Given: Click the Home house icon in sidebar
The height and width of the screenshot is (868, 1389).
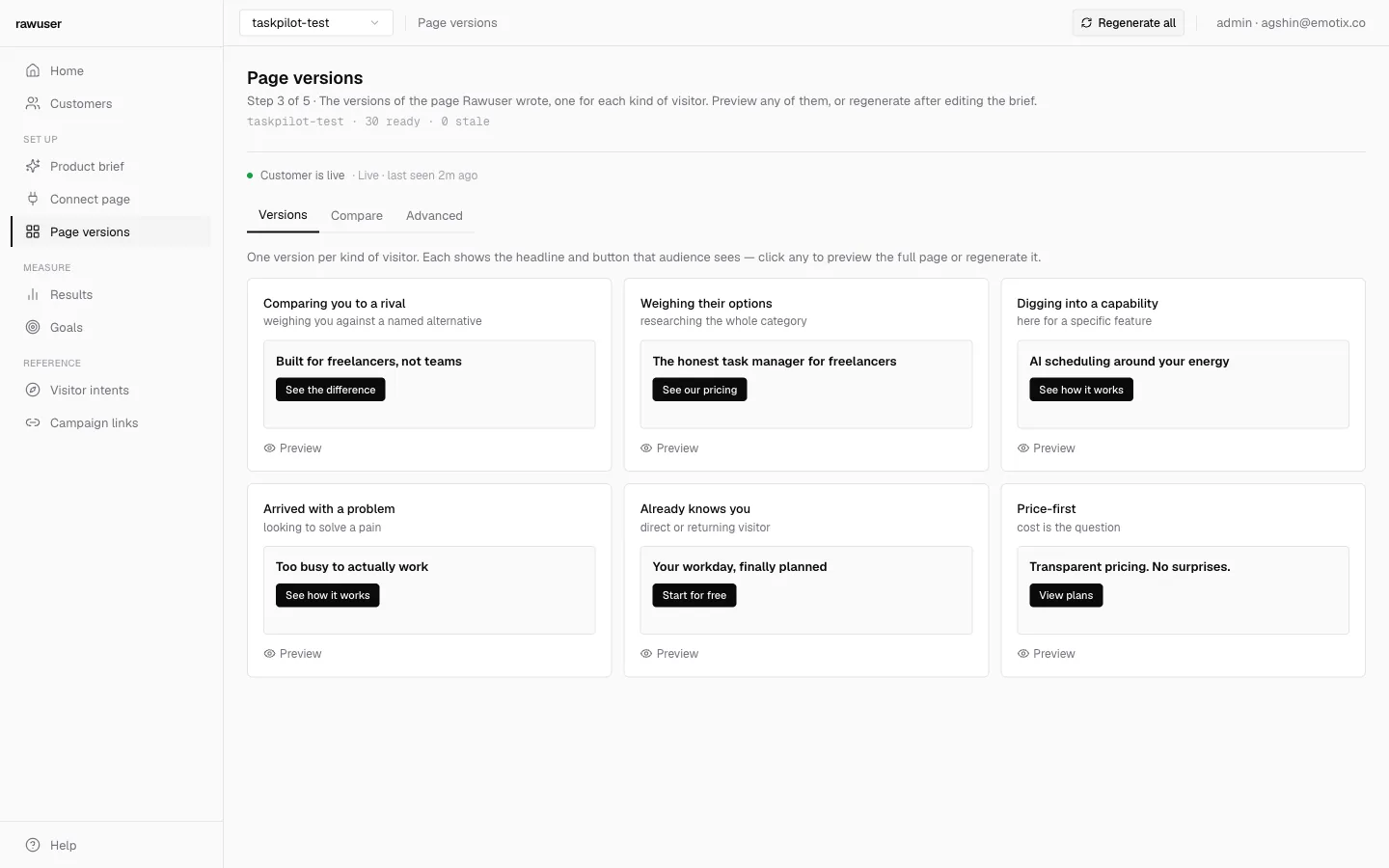Looking at the screenshot, I should [x=33, y=70].
